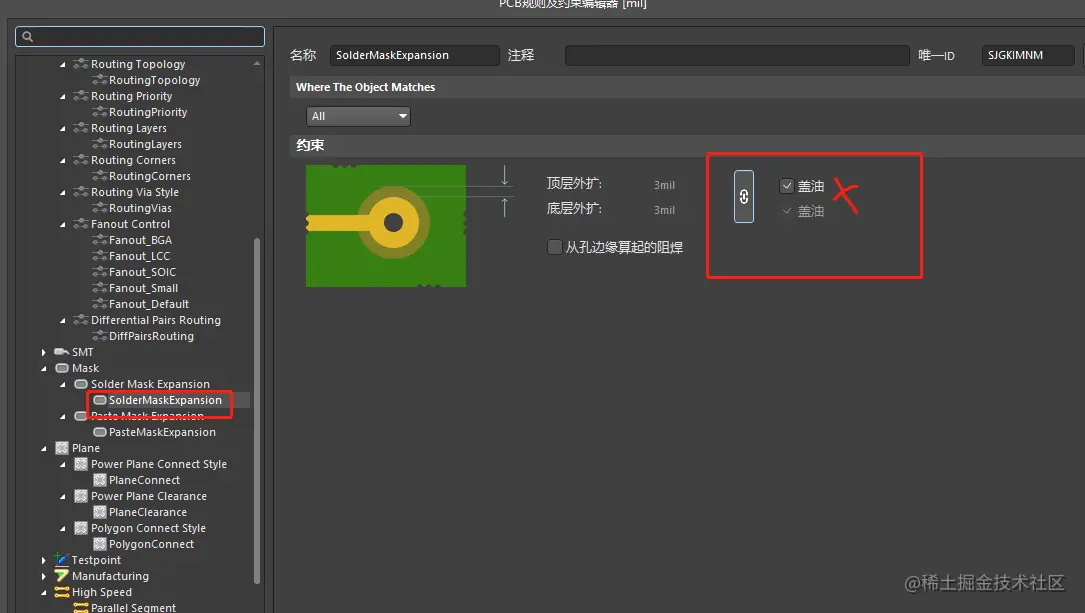Click the 顶层外扩 3mil value
Screen dimensions: 1085x613
(x=664, y=185)
